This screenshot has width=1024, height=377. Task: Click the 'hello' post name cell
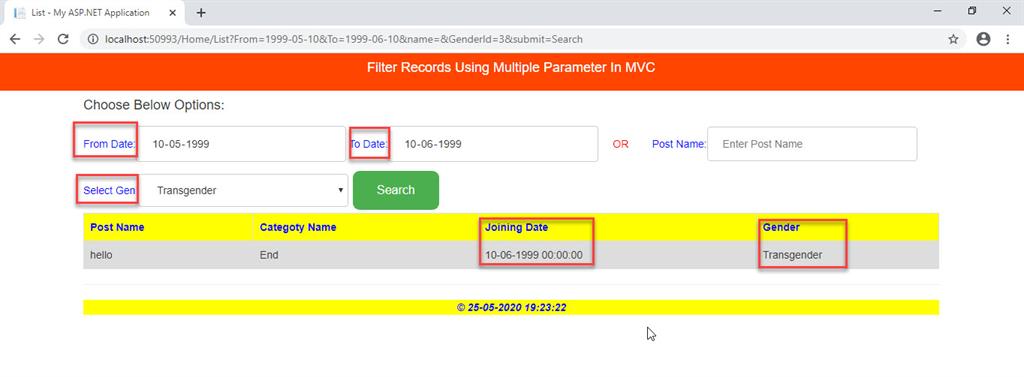pyautogui.click(x=101, y=255)
